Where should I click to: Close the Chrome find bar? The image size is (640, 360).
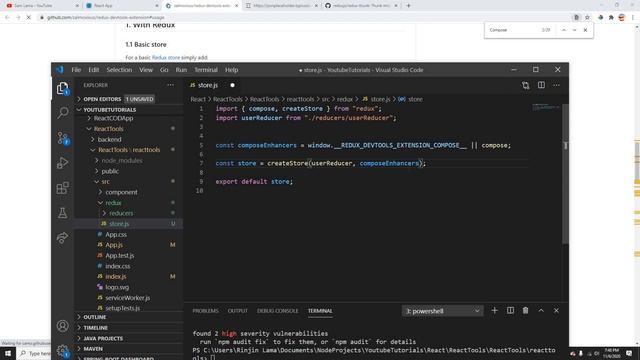585,30
